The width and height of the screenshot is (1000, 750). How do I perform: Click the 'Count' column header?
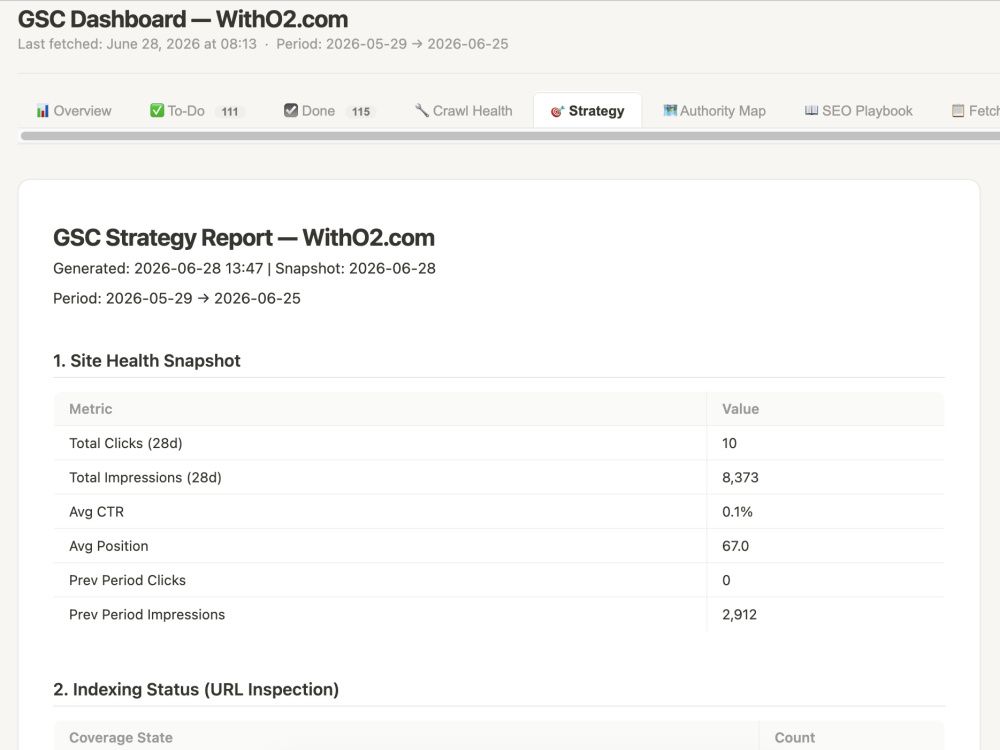pos(795,738)
